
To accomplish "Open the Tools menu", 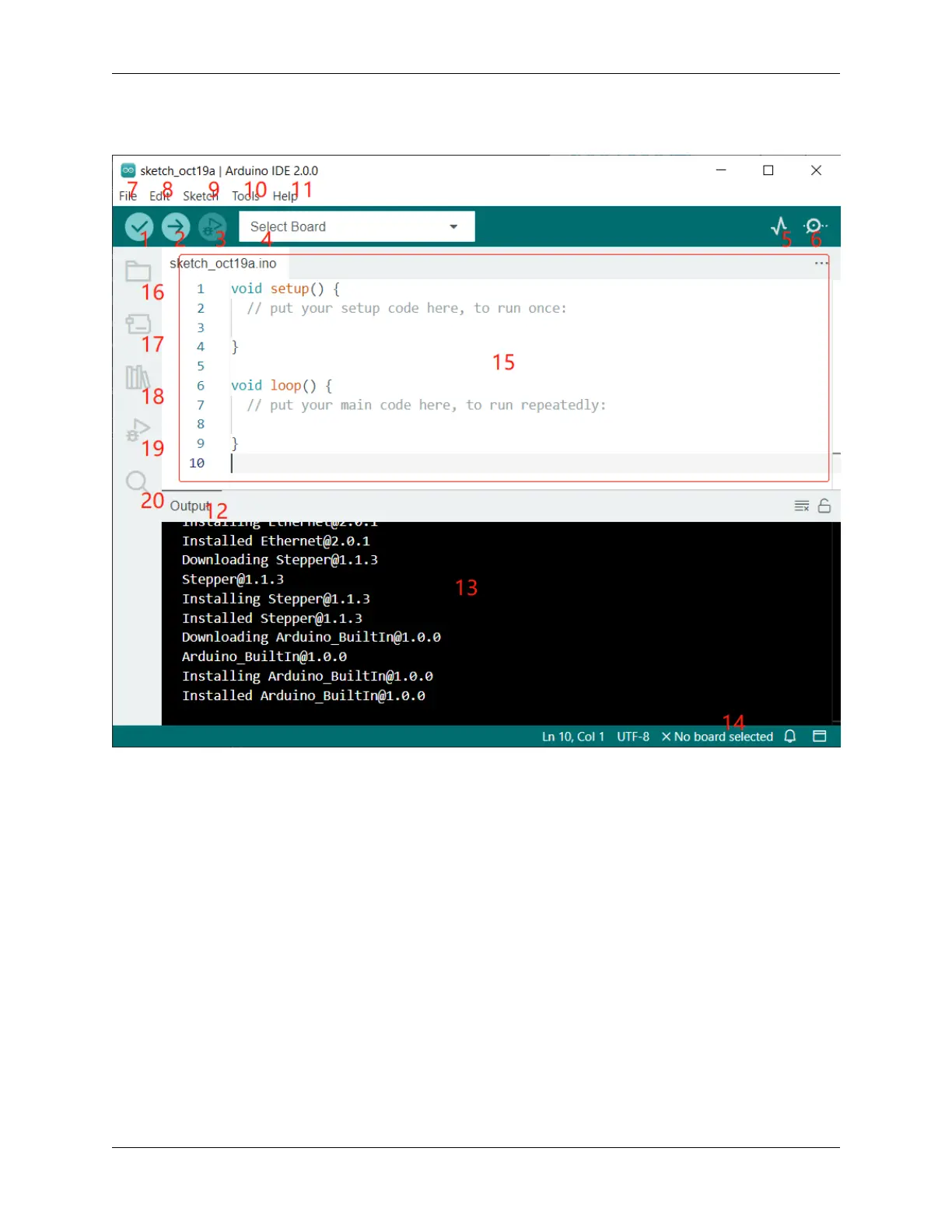I will click(x=246, y=196).
